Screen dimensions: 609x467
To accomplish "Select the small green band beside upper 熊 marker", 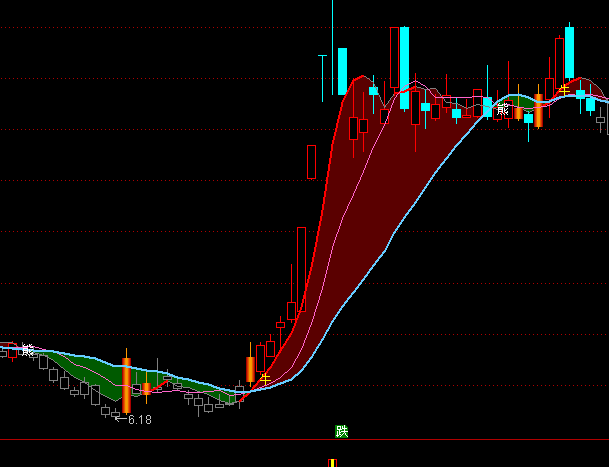I will 516,103.
